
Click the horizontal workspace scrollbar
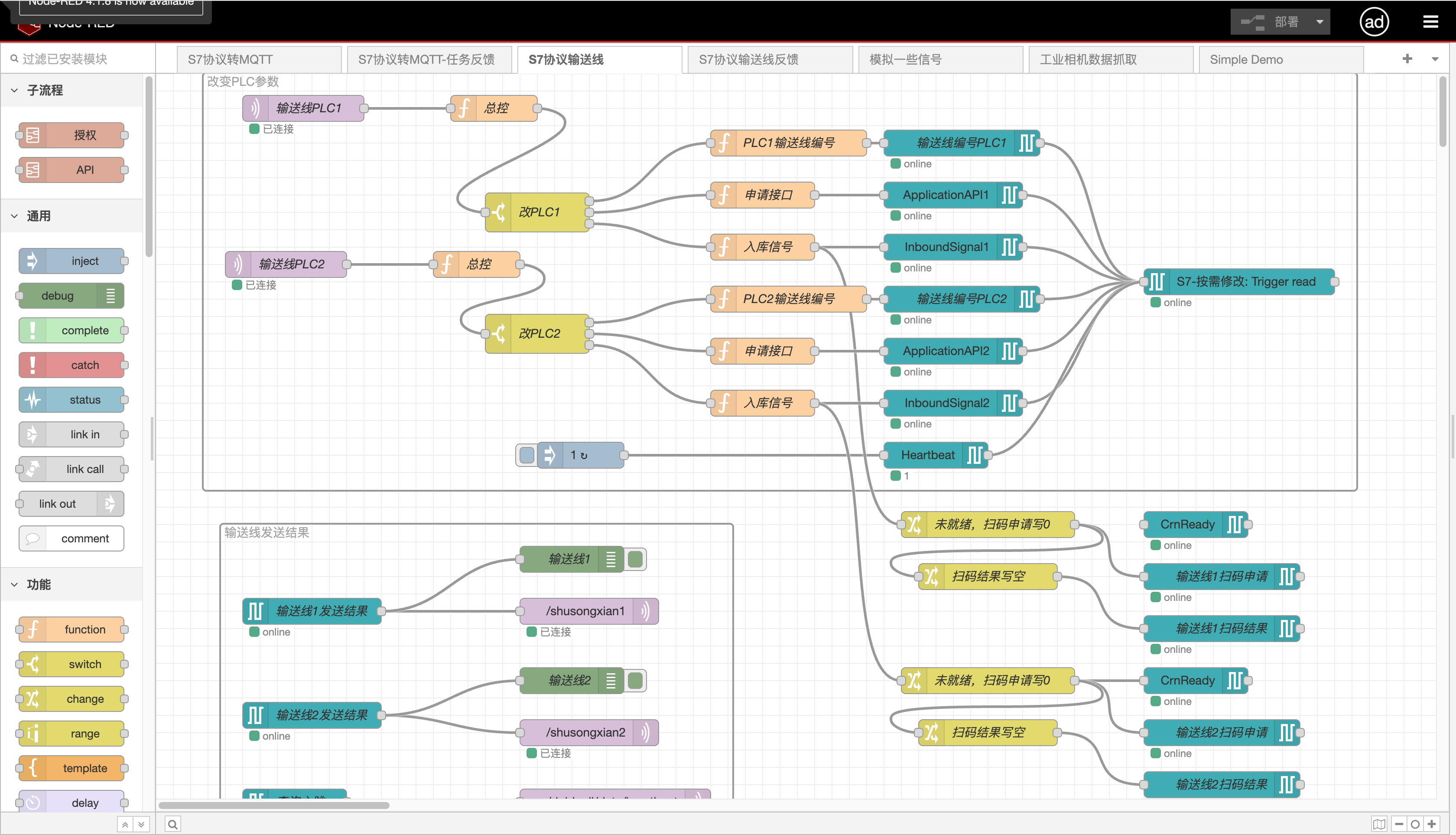tap(274, 805)
